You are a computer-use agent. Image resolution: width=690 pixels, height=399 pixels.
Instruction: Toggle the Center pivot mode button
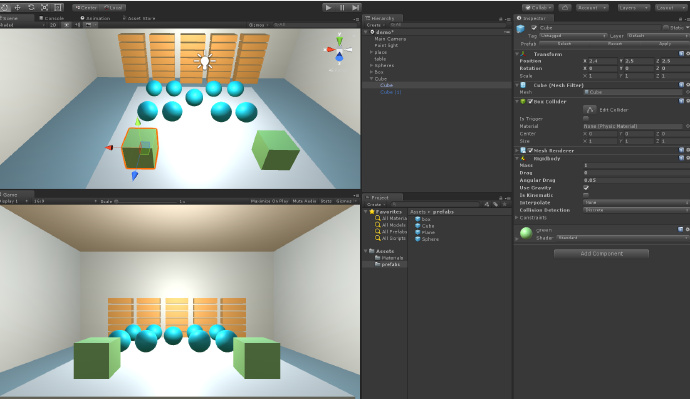[86, 8]
